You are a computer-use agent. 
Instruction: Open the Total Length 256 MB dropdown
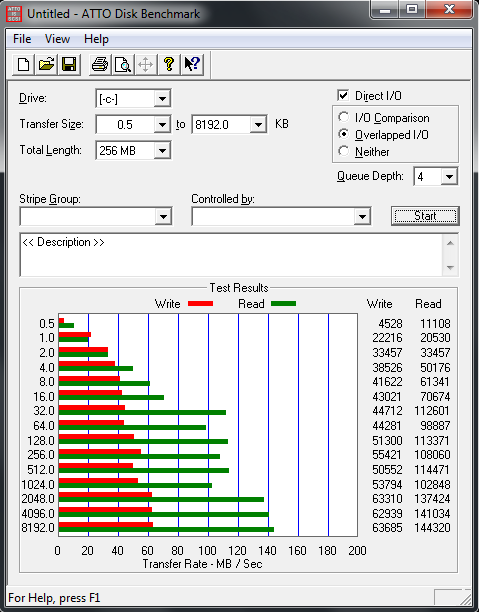[162, 150]
